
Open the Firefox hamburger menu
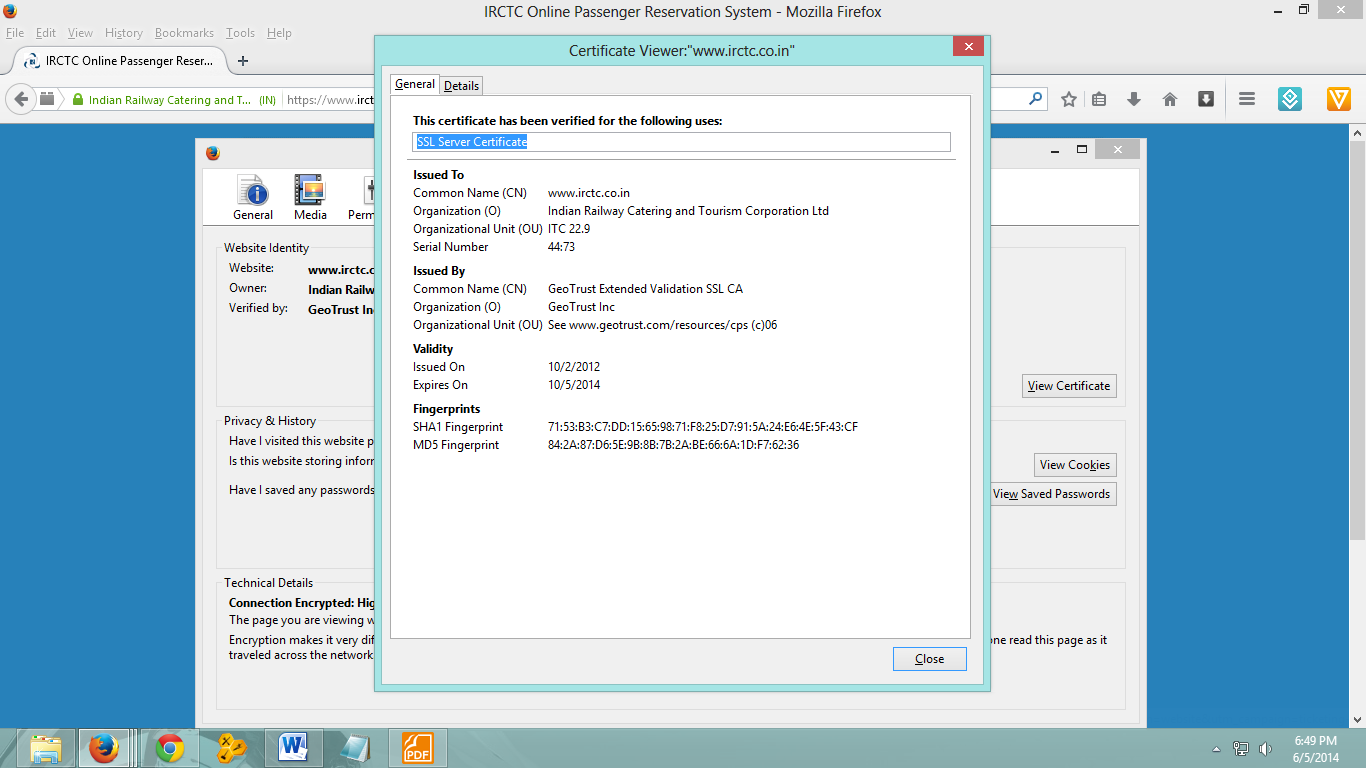(1247, 99)
